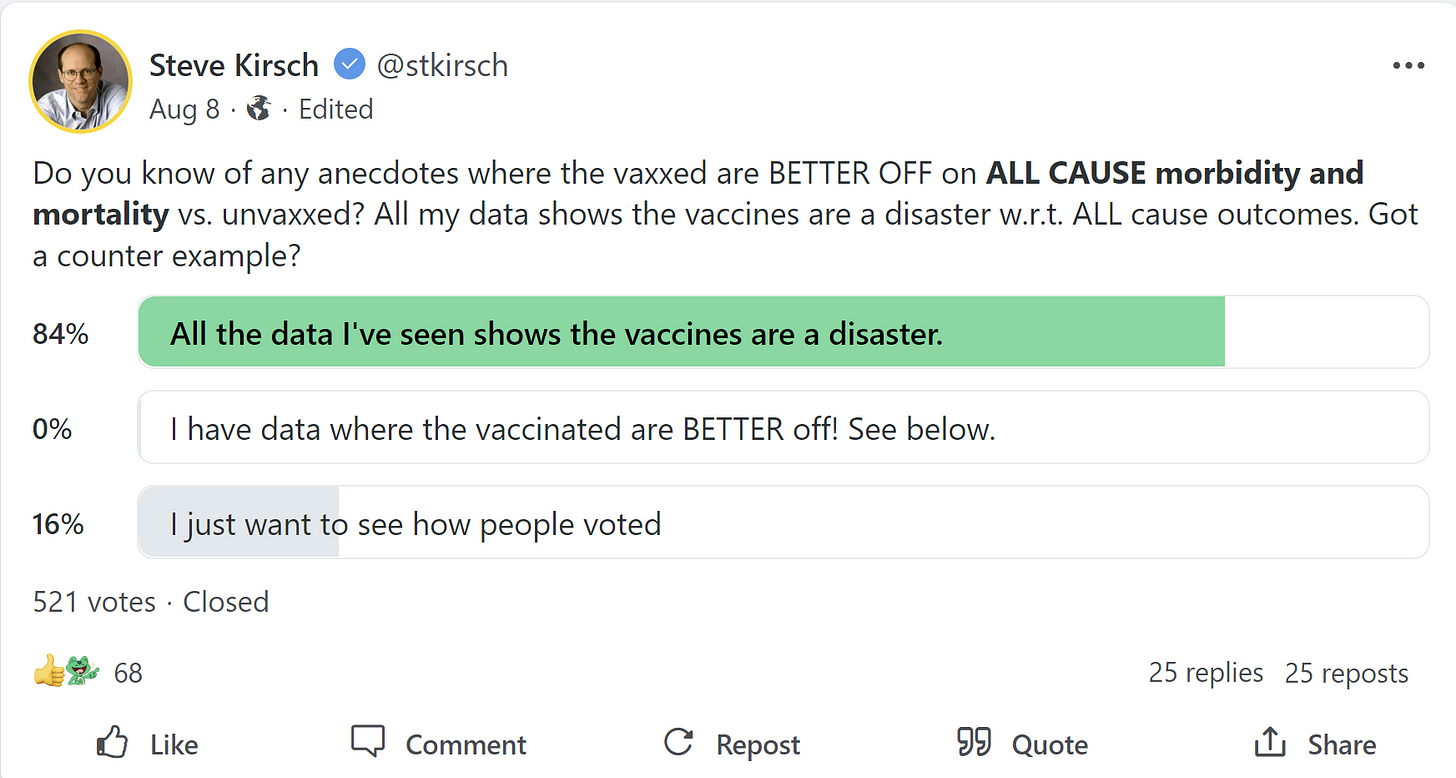This screenshot has width=1456, height=778.
Task: Select the 'vaccines are a disaster' poll option
Action: [782, 332]
